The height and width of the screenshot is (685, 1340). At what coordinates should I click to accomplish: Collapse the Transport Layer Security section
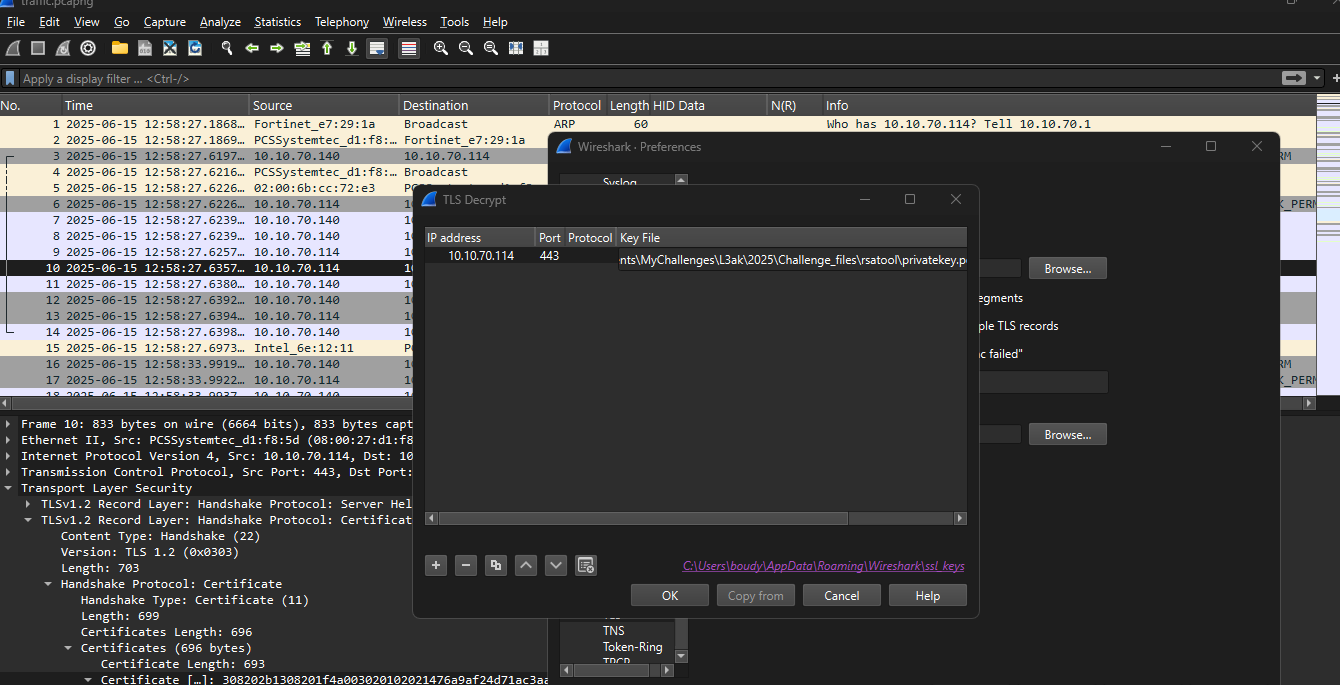pos(10,488)
